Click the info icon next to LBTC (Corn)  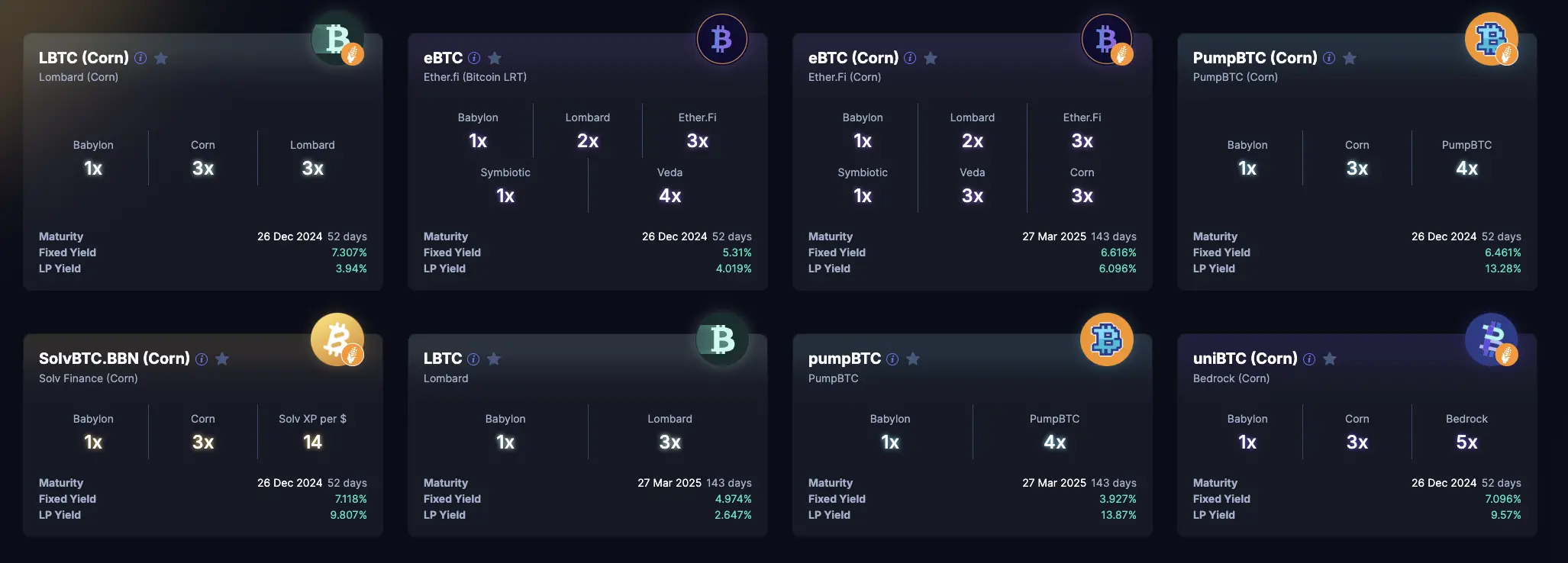(x=140, y=58)
